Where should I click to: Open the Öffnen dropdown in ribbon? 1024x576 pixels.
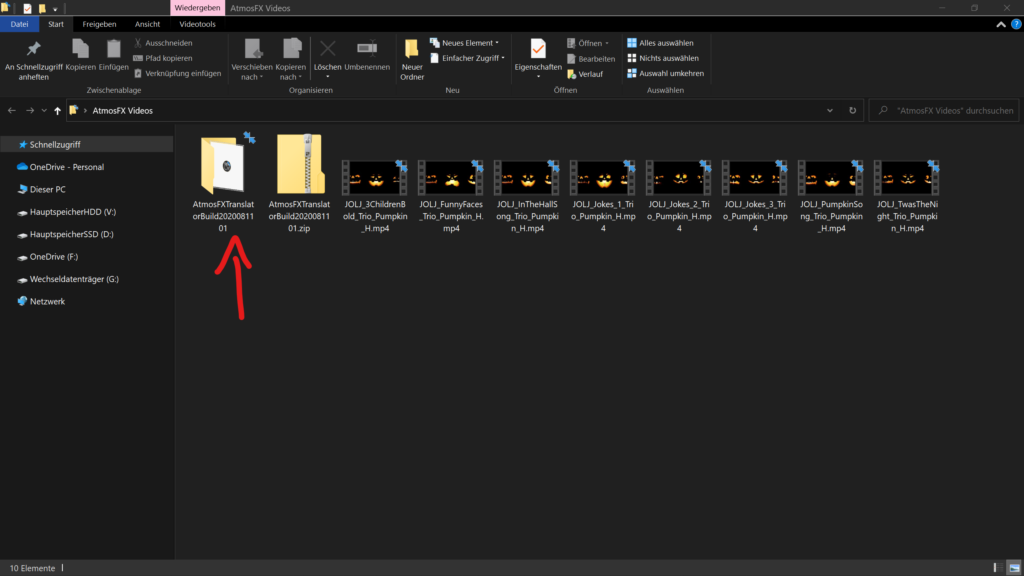click(x=588, y=43)
